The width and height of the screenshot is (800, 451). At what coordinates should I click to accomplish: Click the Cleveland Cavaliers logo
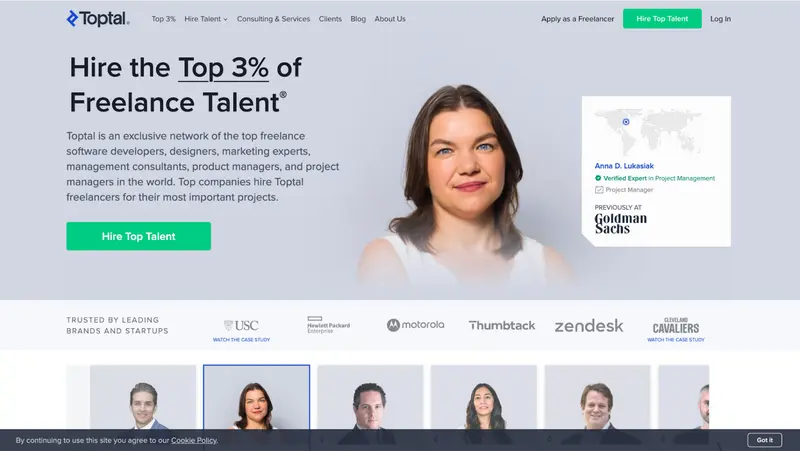tap(676, 326)
